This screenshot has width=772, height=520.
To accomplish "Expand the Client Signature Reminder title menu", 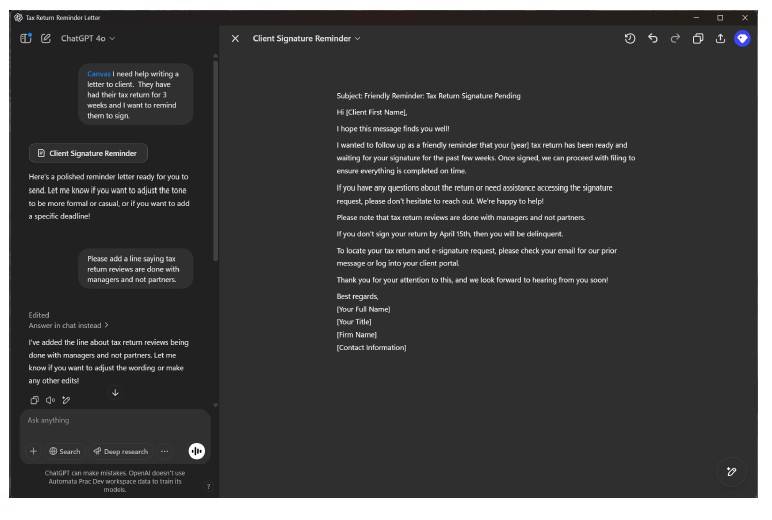I will 307,38.
